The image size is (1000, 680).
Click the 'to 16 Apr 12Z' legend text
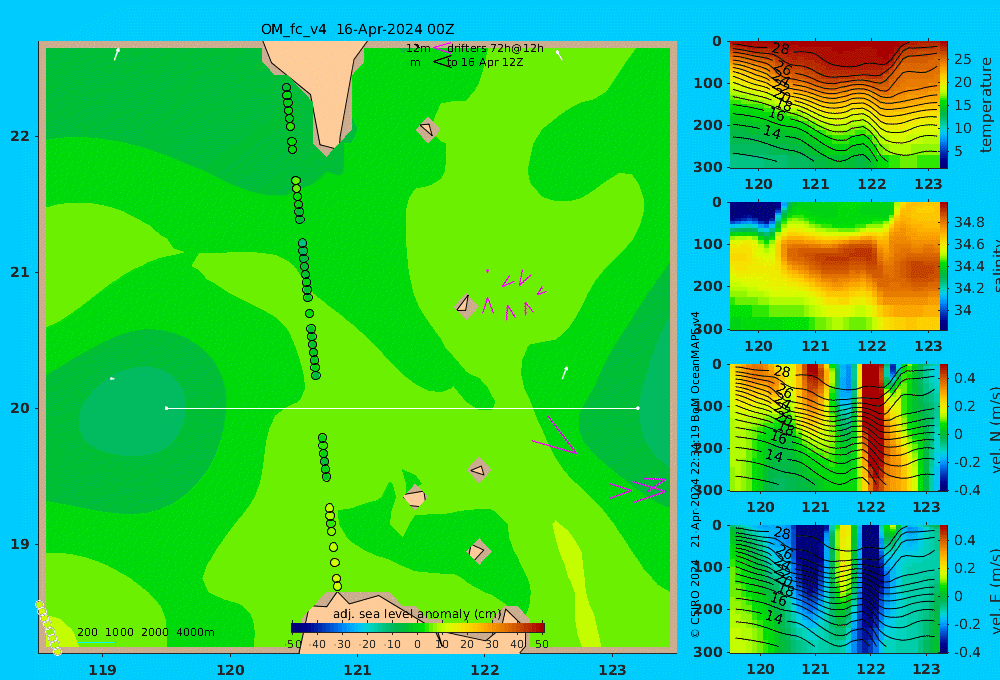[x=485, y=63]
